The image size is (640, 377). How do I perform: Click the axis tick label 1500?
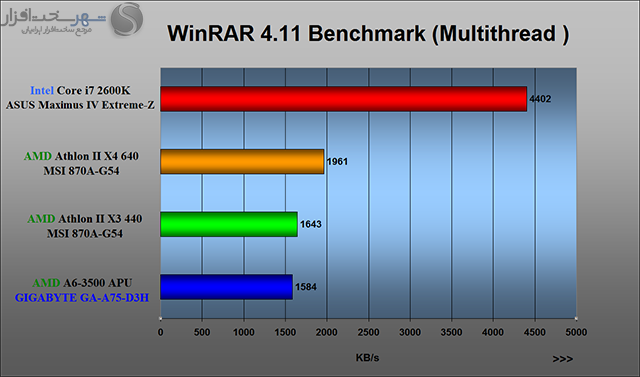coord(285,332)
